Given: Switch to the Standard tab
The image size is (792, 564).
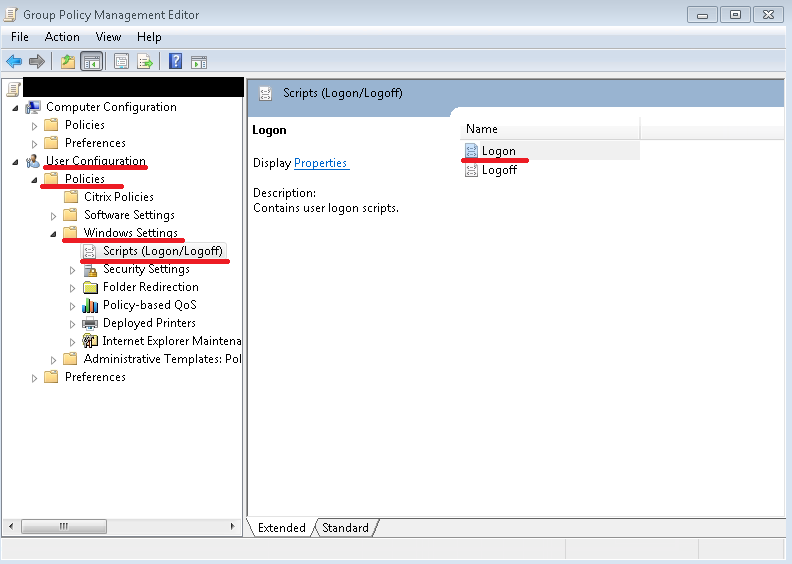Looking at the screenshot, I should pyautogui.click(x=345, y=528).
